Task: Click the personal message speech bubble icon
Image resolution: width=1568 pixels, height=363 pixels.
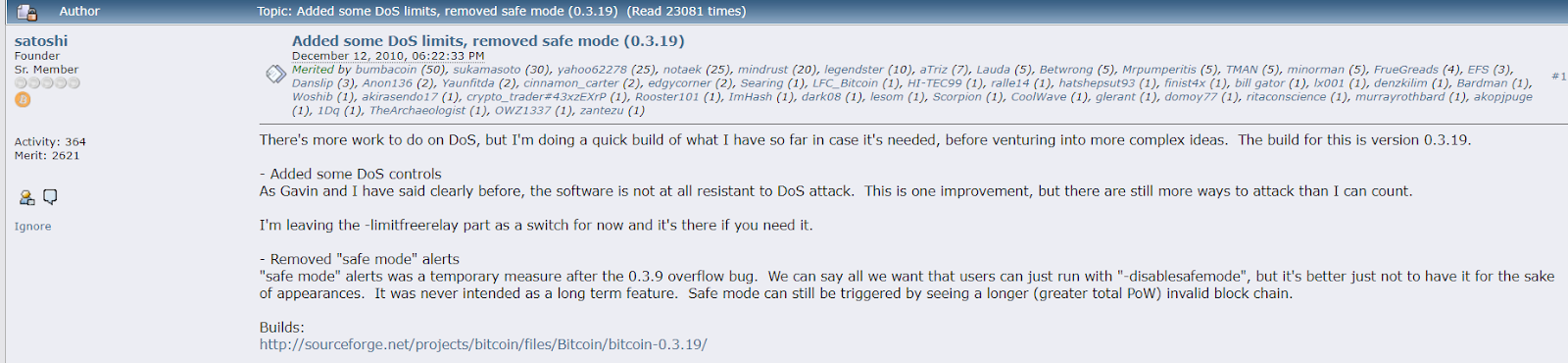Action: [50, 197]
